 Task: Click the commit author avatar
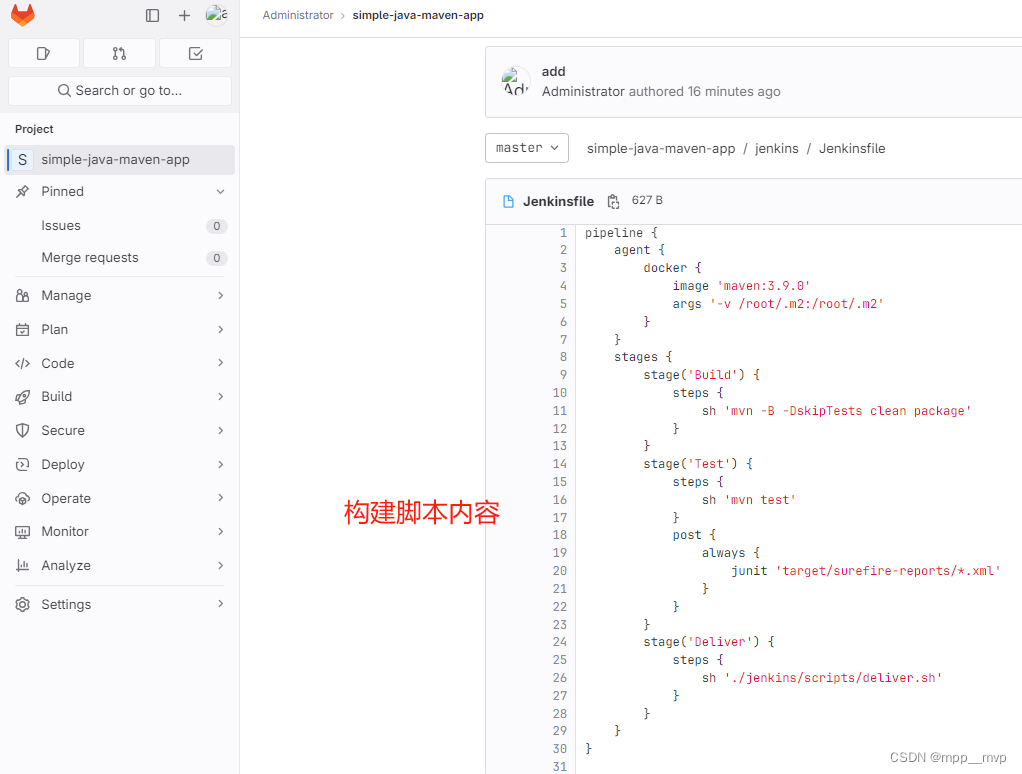pyautogui.click(x=516, y=82)
